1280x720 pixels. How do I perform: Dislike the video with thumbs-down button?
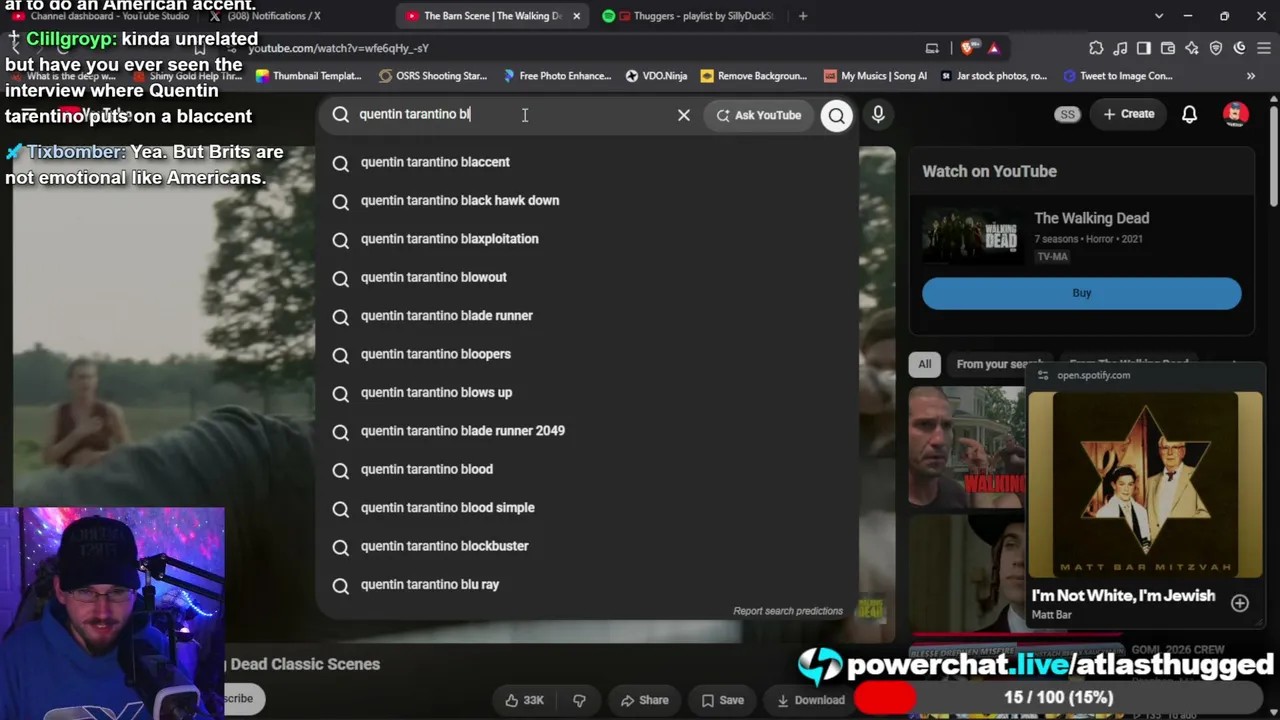click(579, 700)
